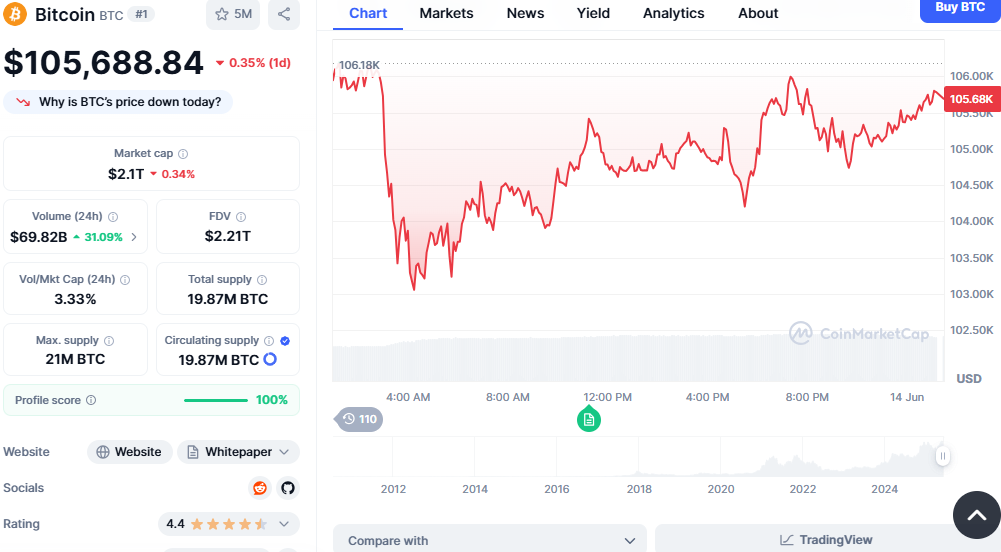Open the Analytics tab
Image resolution: width=1001 pixels, height=552 pixels.
tap(673, 13)
